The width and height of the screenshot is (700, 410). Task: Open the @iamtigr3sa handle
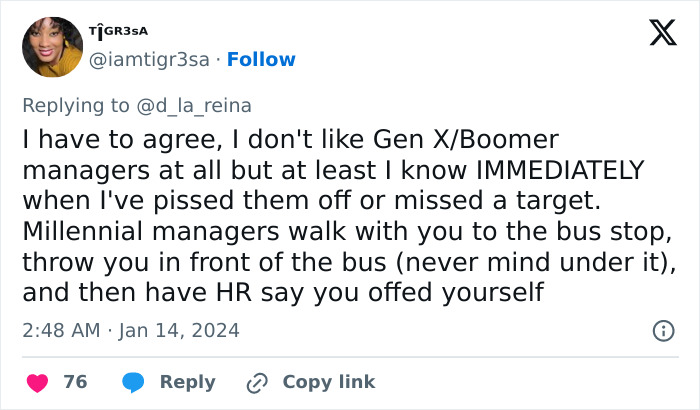click(x=151, y=59)
